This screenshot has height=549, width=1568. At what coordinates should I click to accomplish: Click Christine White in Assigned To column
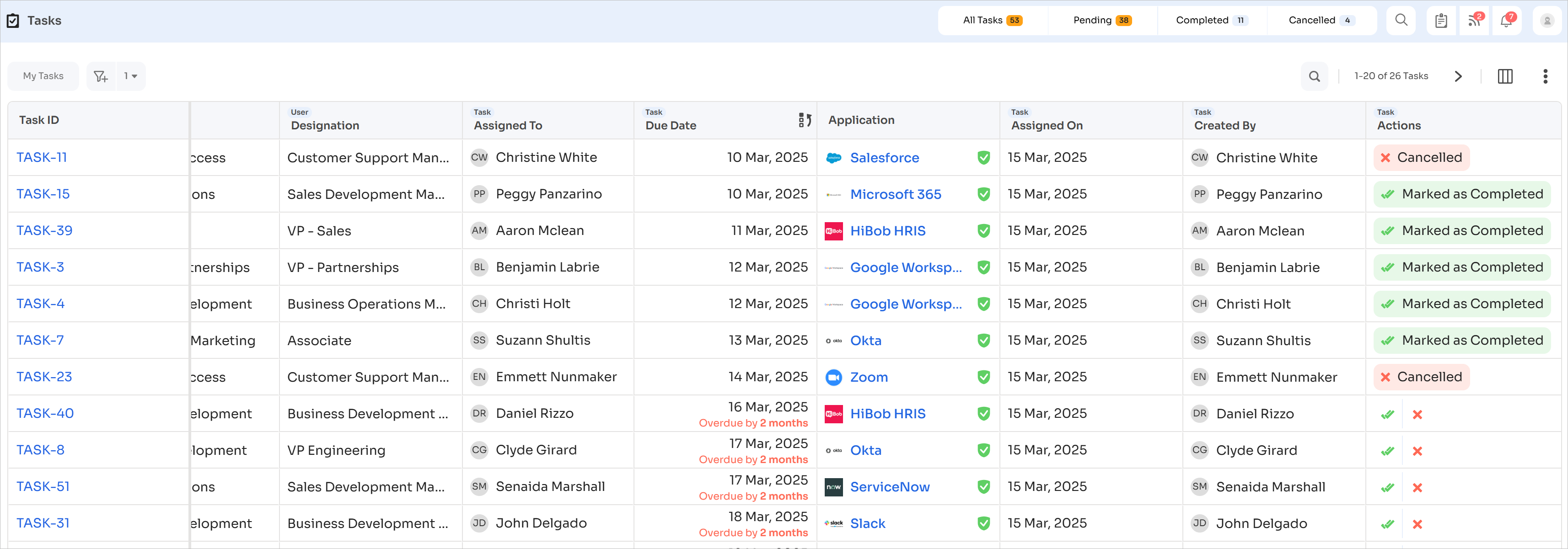coord(546,157)
